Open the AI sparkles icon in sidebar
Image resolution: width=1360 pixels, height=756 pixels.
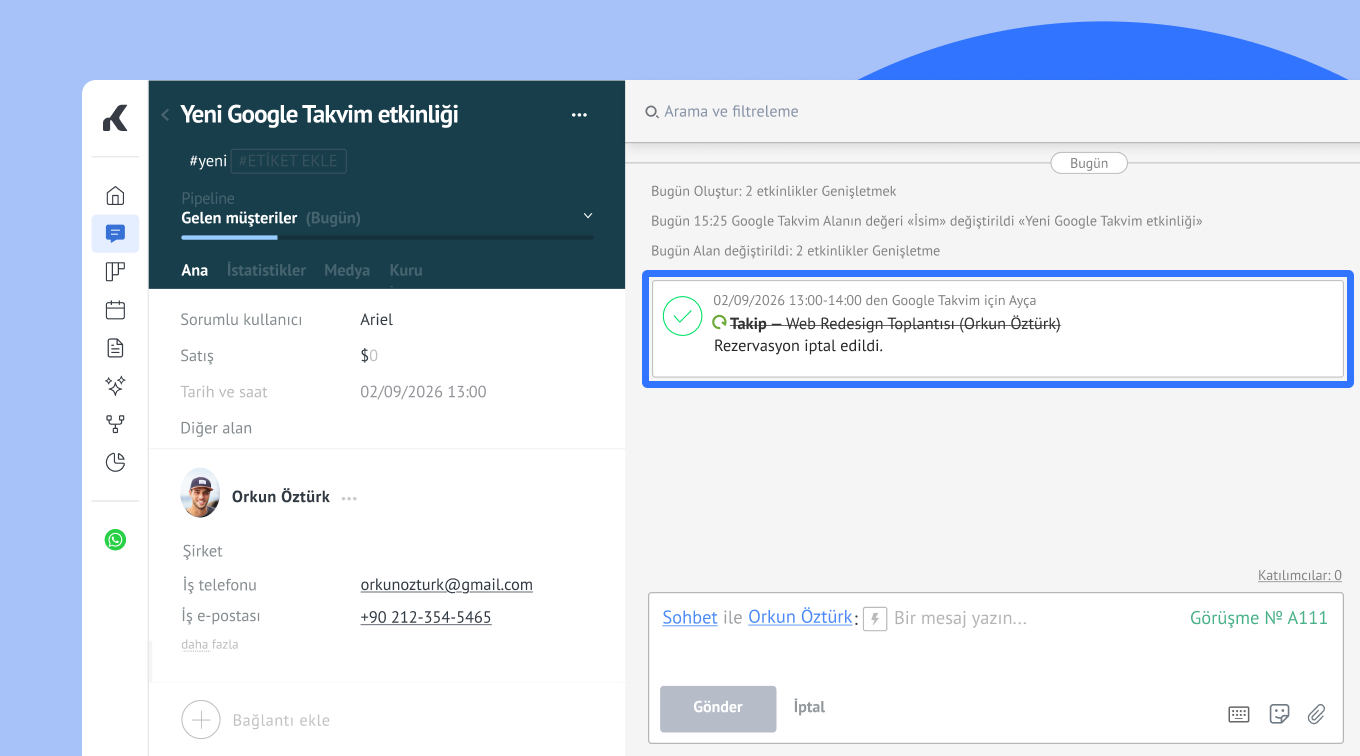(x=115, y=386)
